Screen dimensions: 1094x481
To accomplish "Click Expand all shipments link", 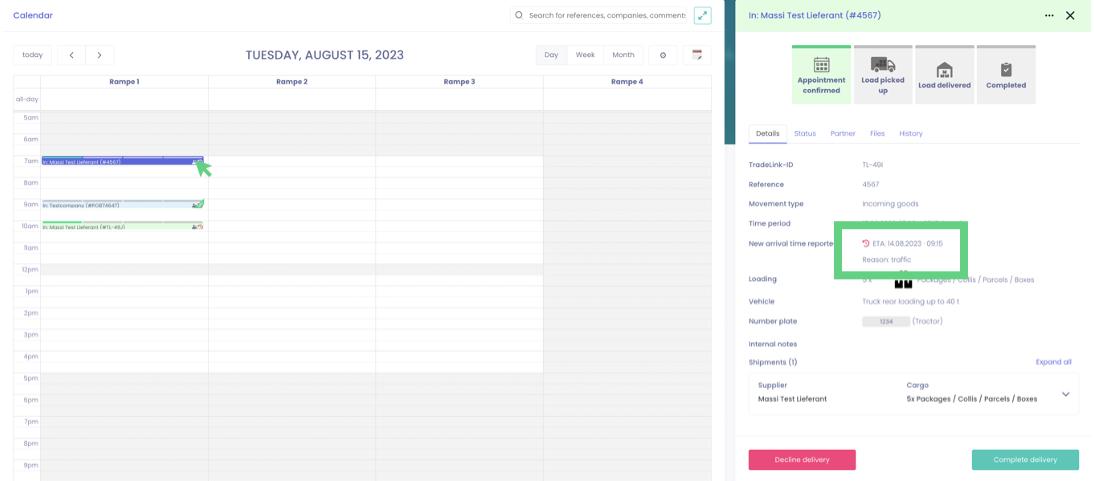I will pos(1053,362).
